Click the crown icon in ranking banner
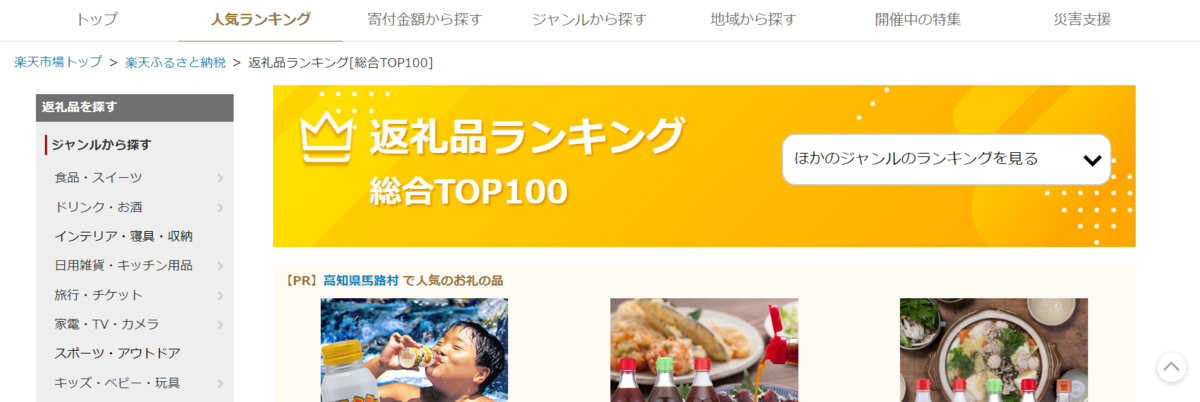This screenshot has height=402, width=1200. pos(326,138)
